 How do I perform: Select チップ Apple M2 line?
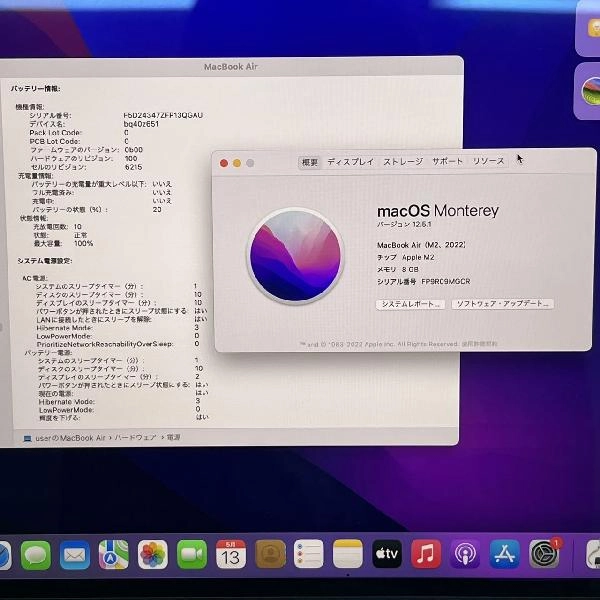pos(406,258)
